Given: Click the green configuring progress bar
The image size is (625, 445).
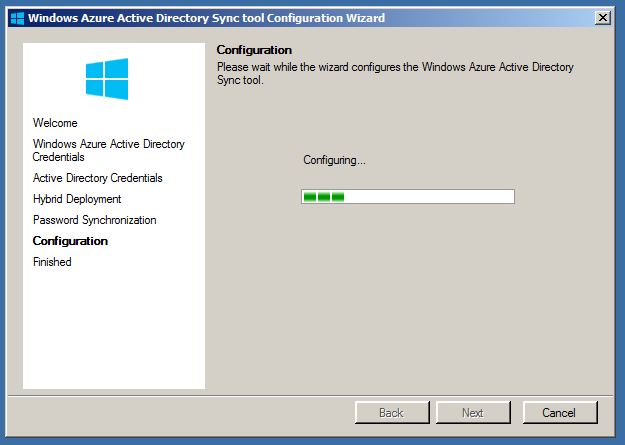Looking at the screenshot, I should pyautogui.click(x=408, y=197).
